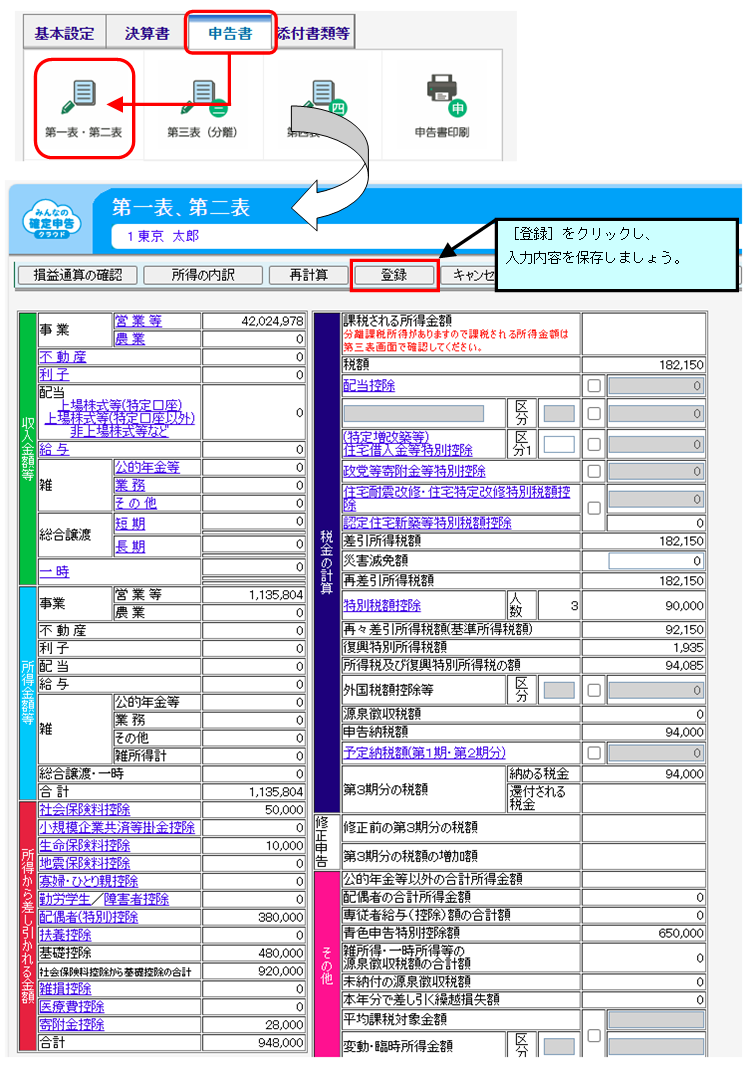The height and width of the screenshot is (1068, 751).
Task: Open the 公的年金等 income link
Action: [x=147, y=467]
